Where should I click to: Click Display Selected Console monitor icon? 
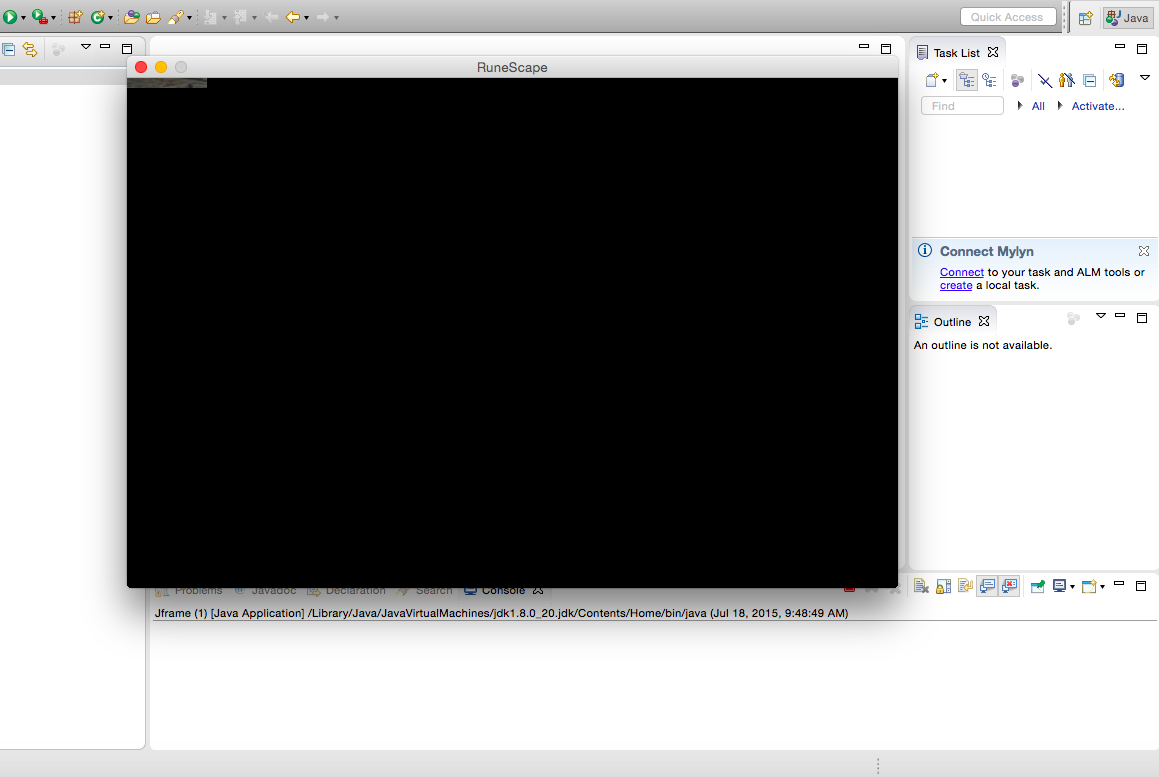(1059, 586)
